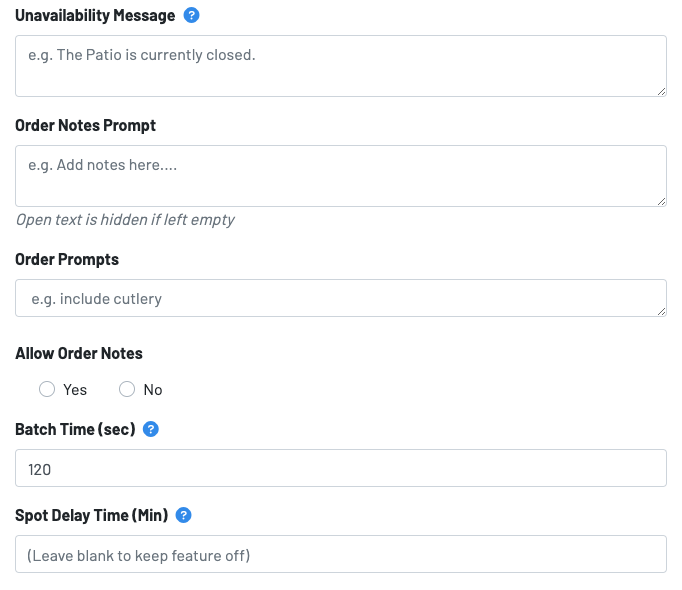The height and width of the screenshot is (590, 682).
Task: Click the Spot Delay Time (Min) label
Action: coord(92,515)
